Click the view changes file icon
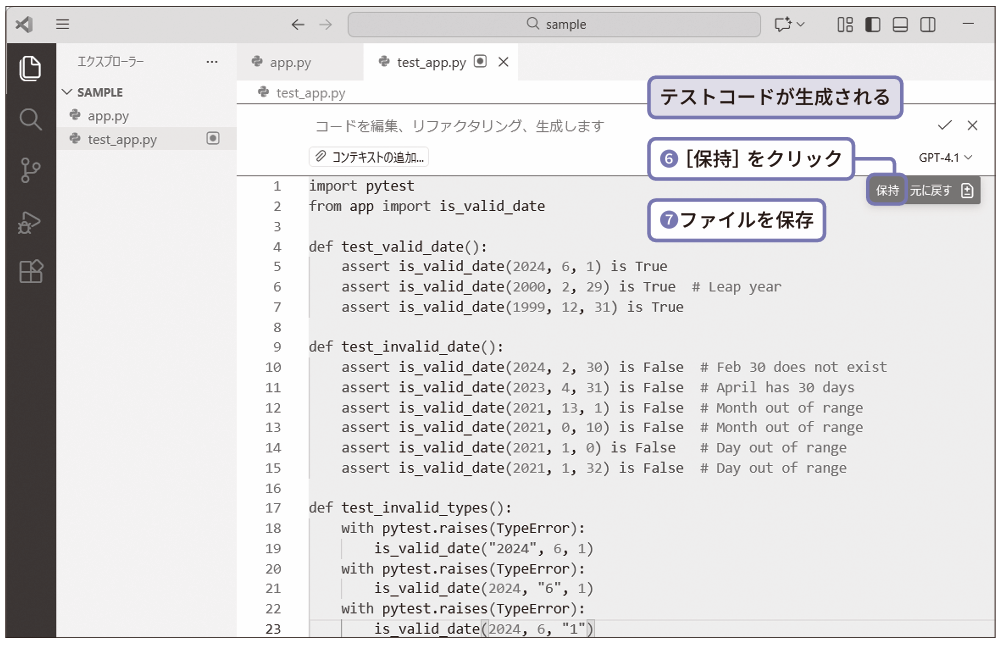Screen dimensions: 1003x645 (967, 191)
